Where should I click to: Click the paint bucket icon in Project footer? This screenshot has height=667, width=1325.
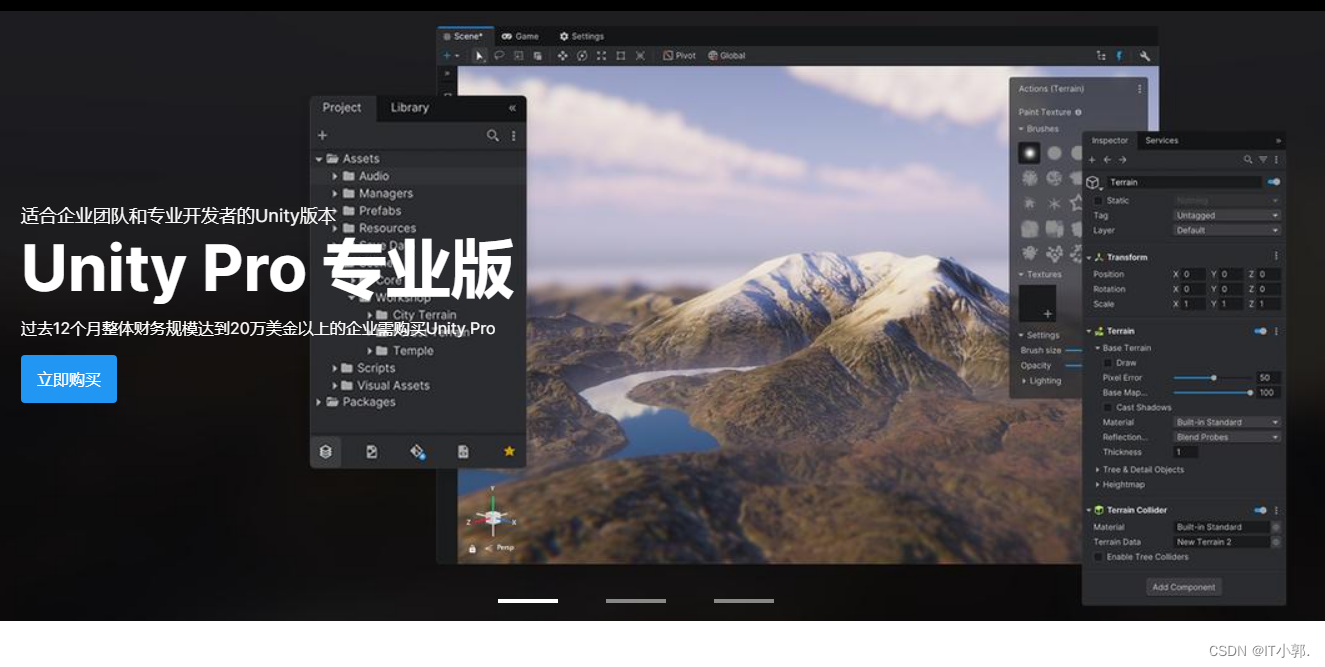417,452
